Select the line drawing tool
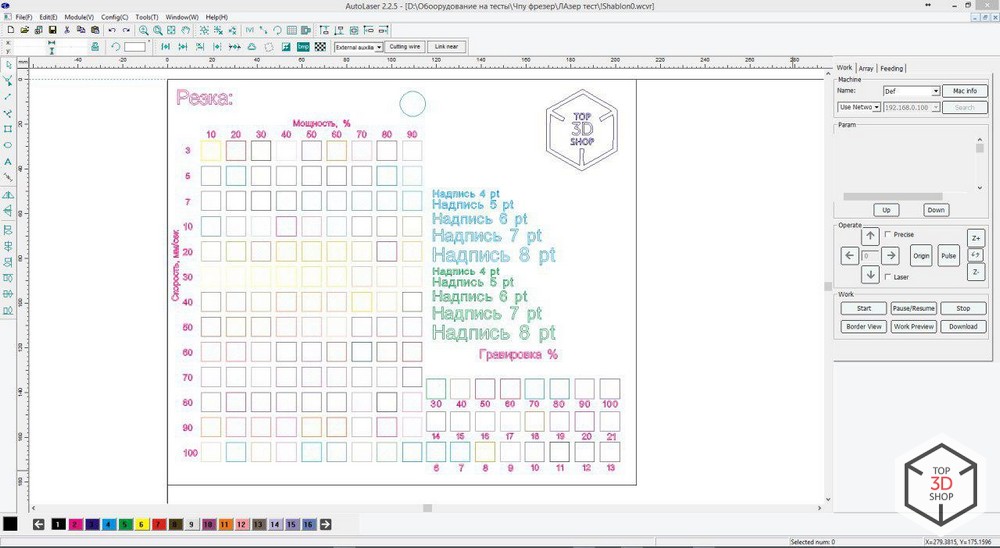Viewport: 1000px width, 548px height. click(x=8, y=97)
